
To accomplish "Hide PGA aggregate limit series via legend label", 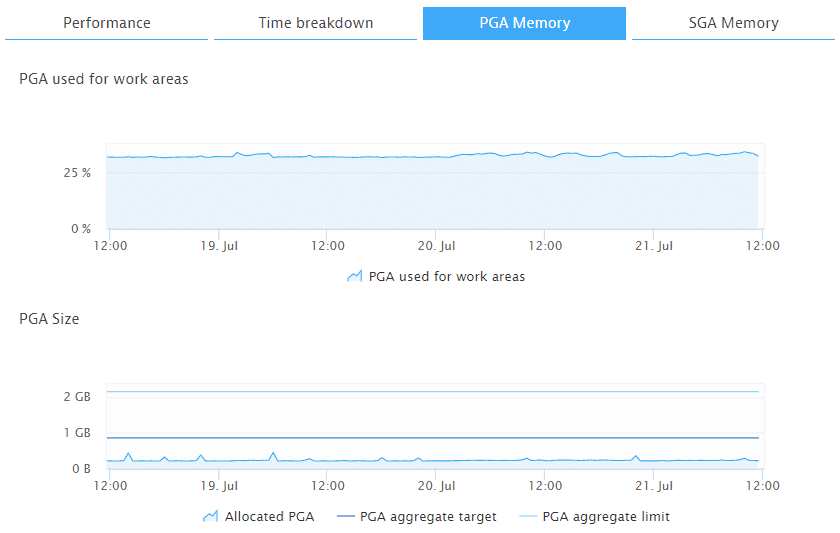I will point(606,517).
